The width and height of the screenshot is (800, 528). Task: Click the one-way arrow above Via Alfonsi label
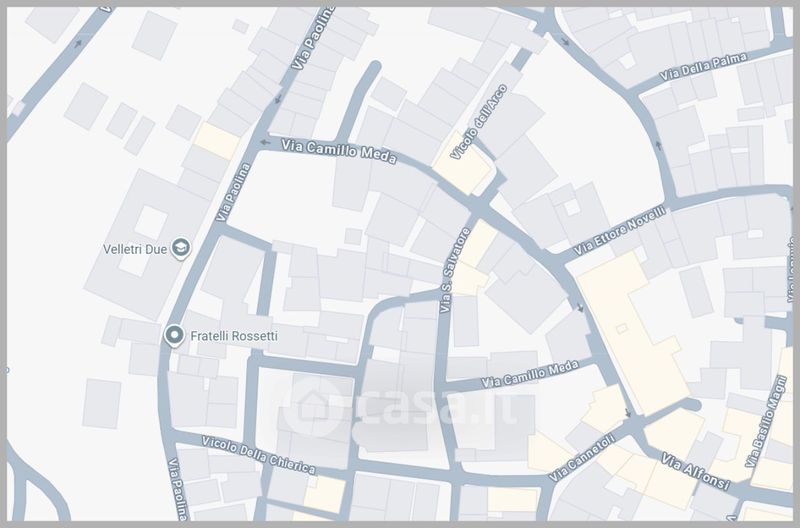tap(627, 413)
